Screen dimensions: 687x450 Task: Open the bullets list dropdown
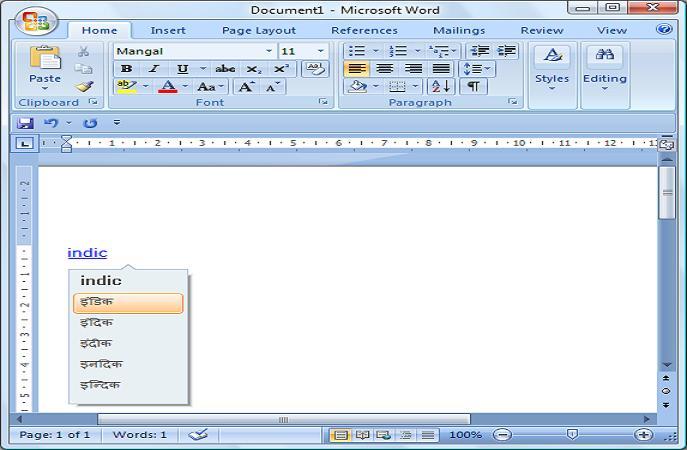[x=375, y=51]
